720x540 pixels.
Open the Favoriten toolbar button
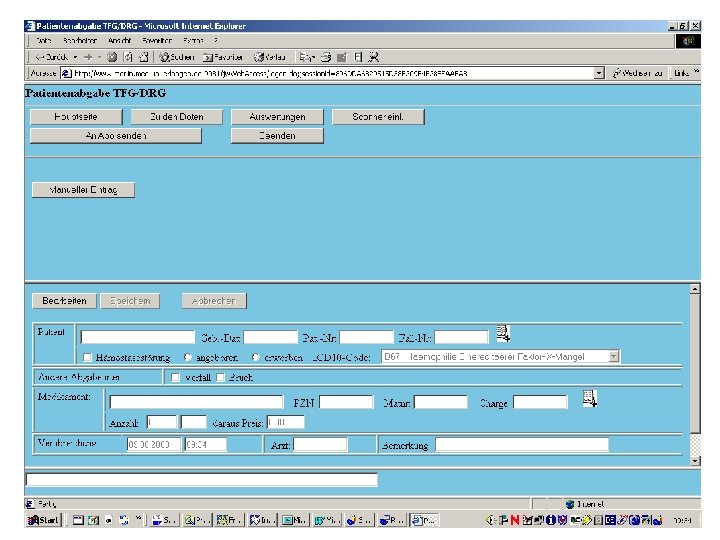pos(223,57)
